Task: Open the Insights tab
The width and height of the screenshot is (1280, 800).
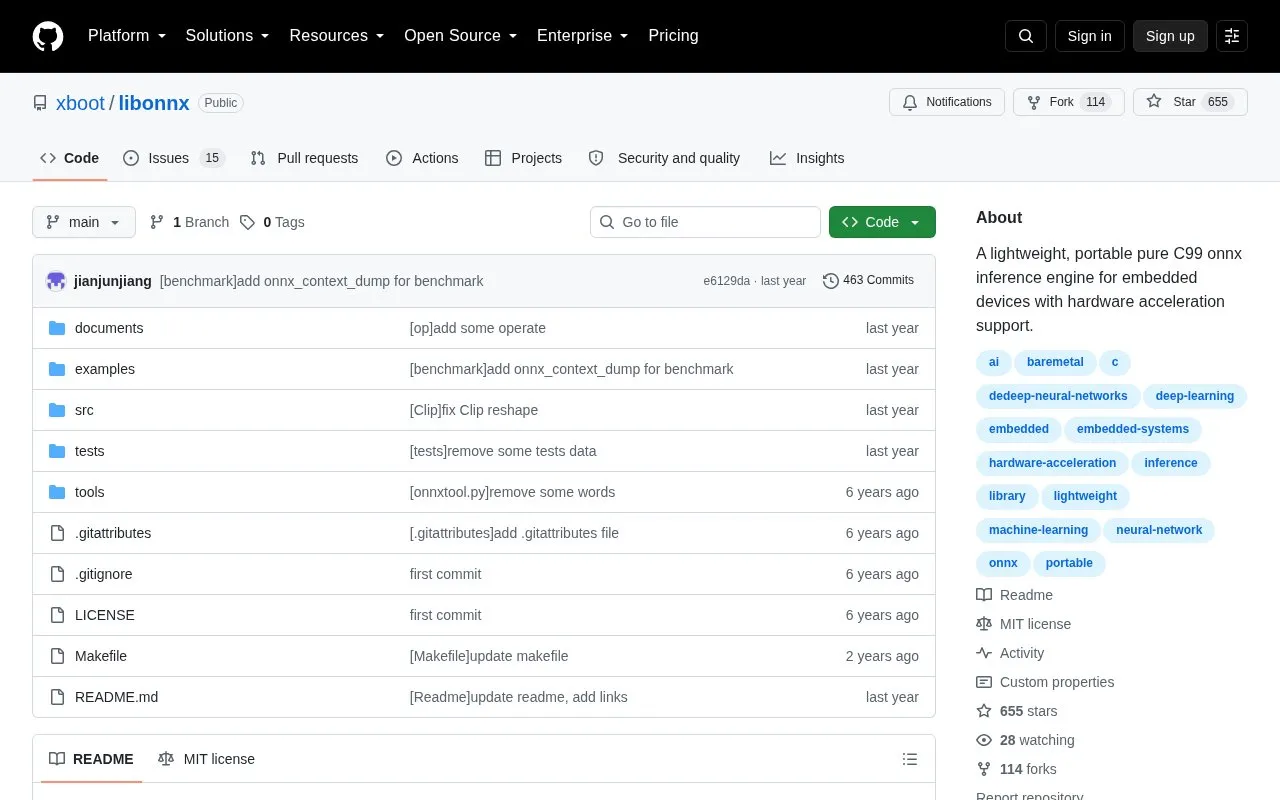Action: point(807,158)
